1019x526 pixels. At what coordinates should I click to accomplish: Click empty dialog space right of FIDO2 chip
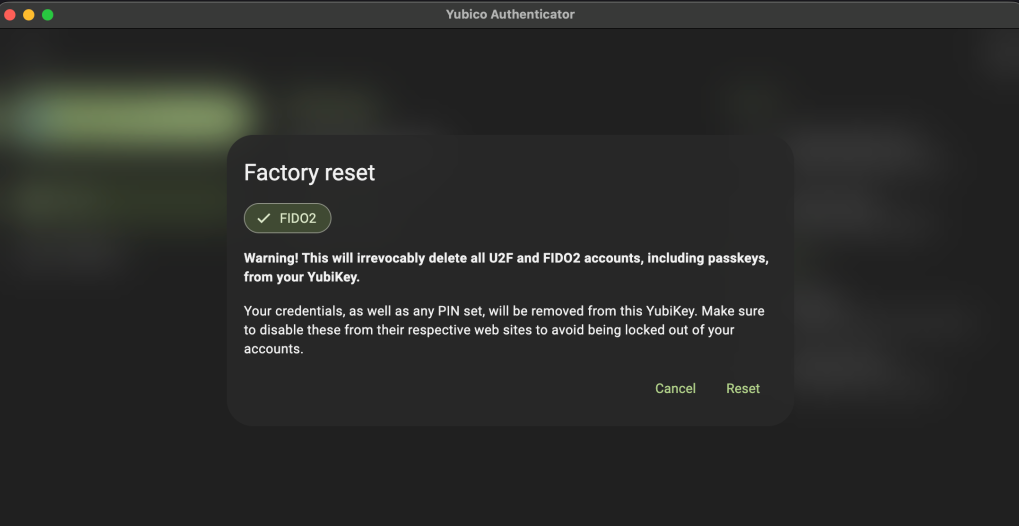[550, 218]
